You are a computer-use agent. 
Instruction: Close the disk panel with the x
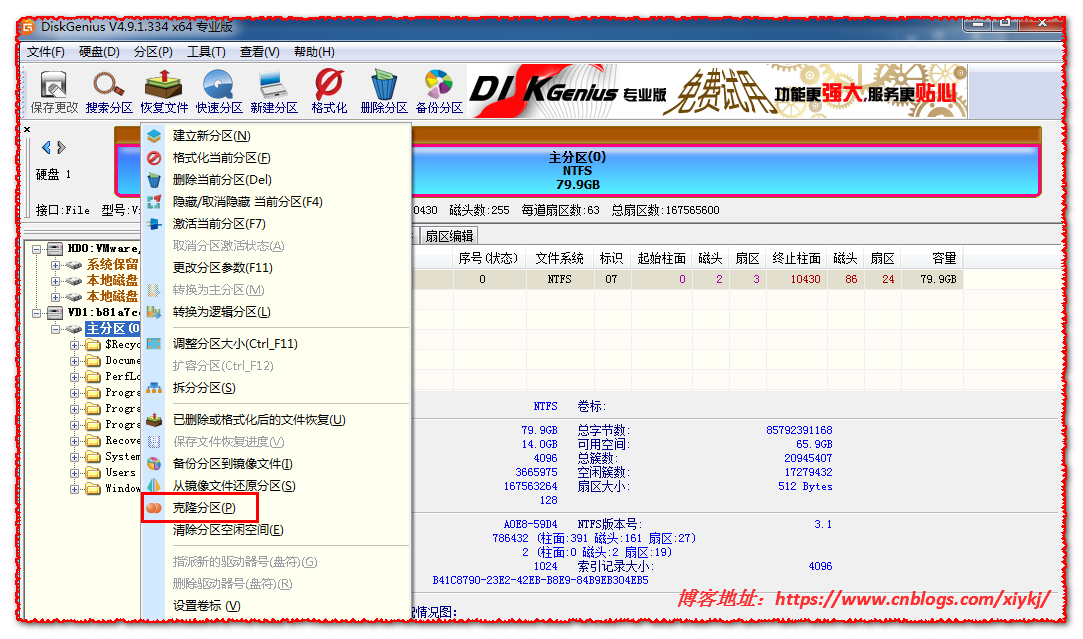27,129
